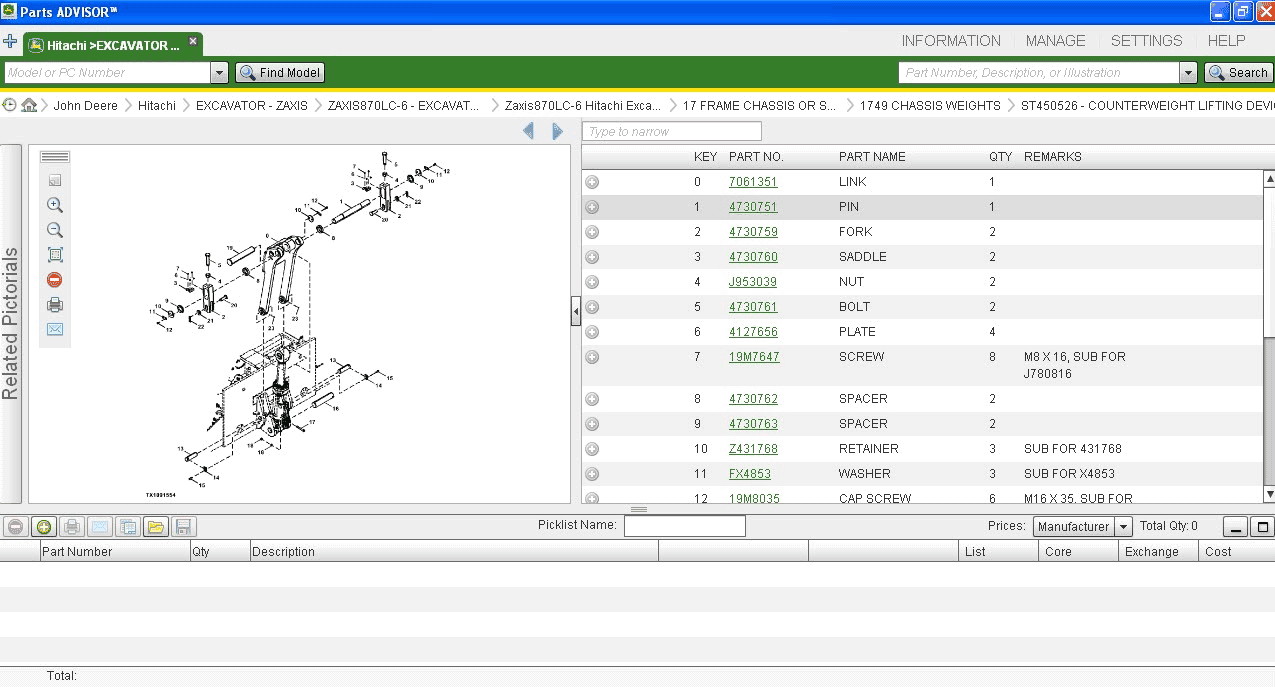Go to 17 FRAME CHASSIS breadcrumb

click(759, 105)
